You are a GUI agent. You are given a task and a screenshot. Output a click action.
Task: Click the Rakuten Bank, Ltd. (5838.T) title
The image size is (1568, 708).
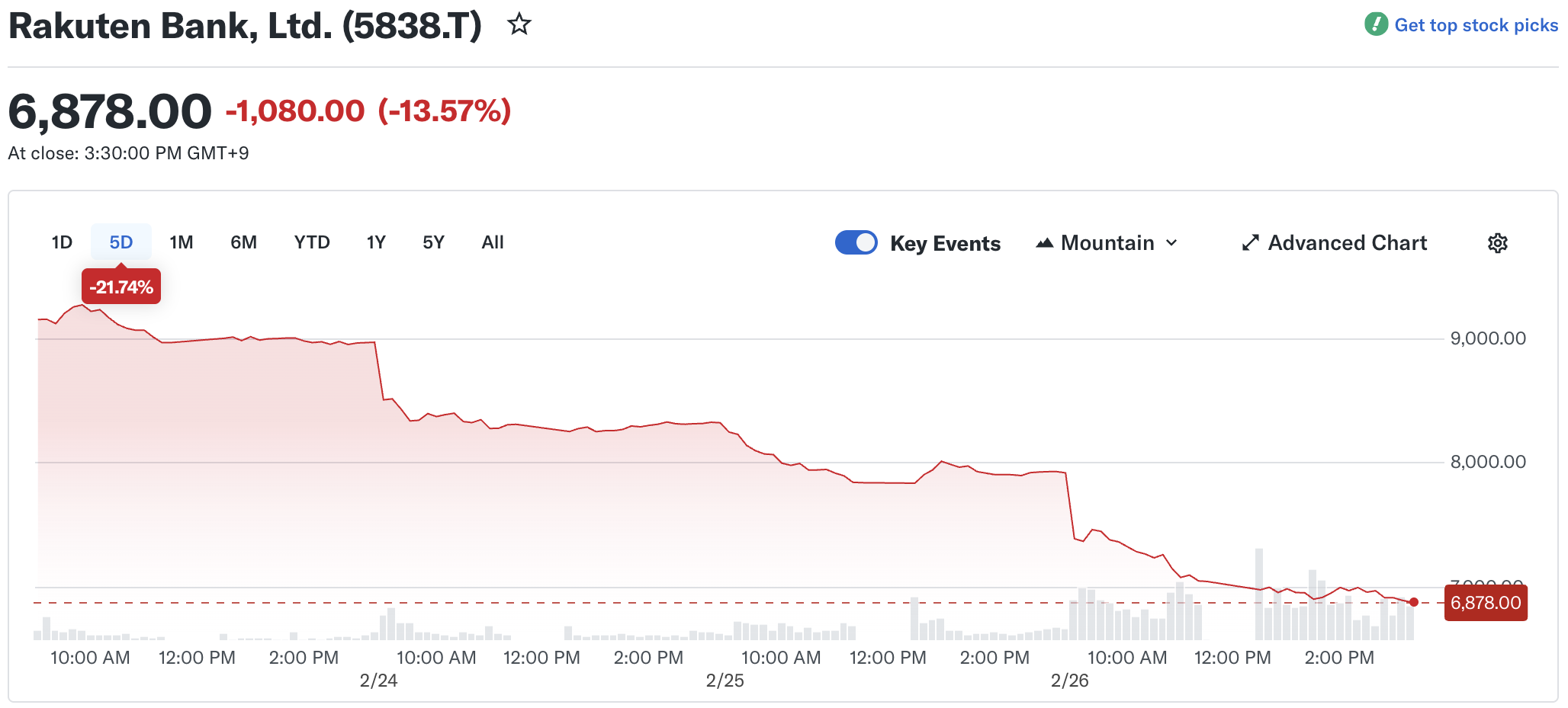[x=245, y=26]
